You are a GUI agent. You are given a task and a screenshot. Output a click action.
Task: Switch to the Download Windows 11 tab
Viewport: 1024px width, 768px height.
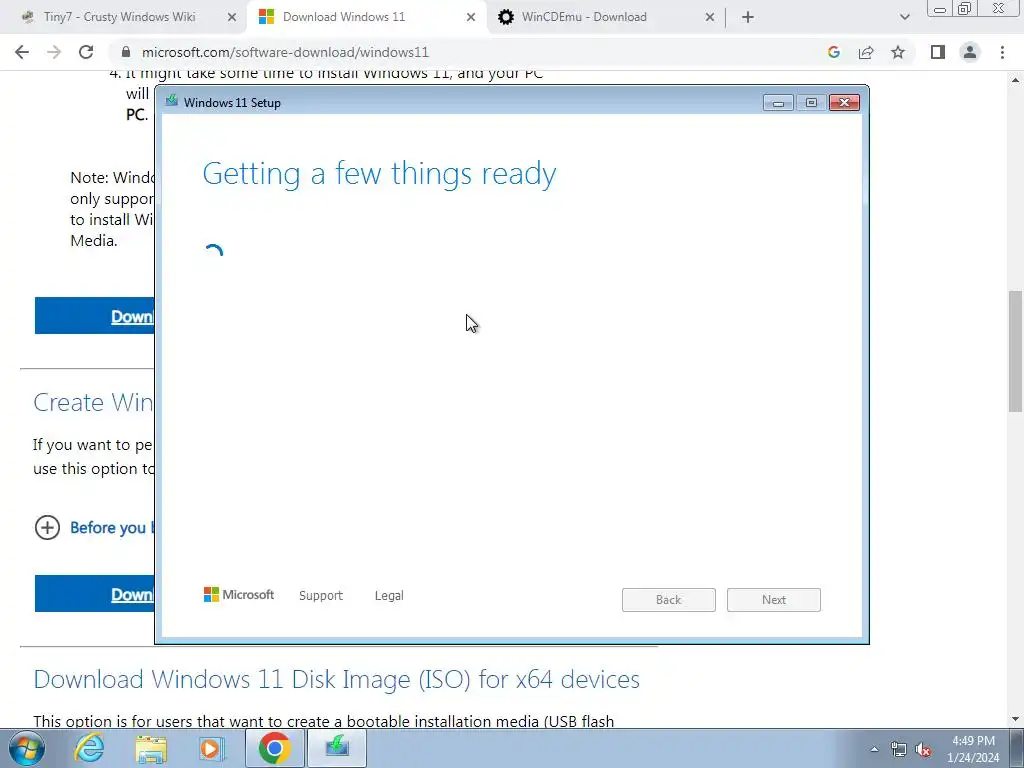(x=366, y=17)
